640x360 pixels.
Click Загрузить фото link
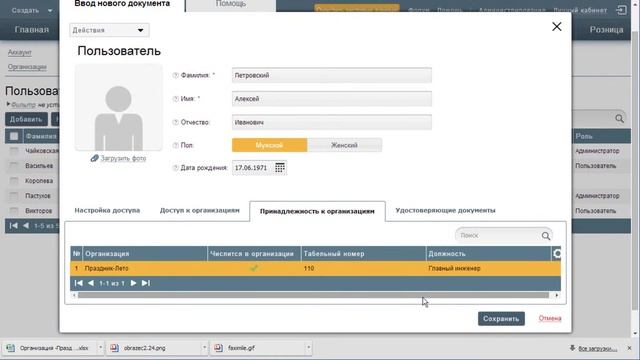pos(123,158)
